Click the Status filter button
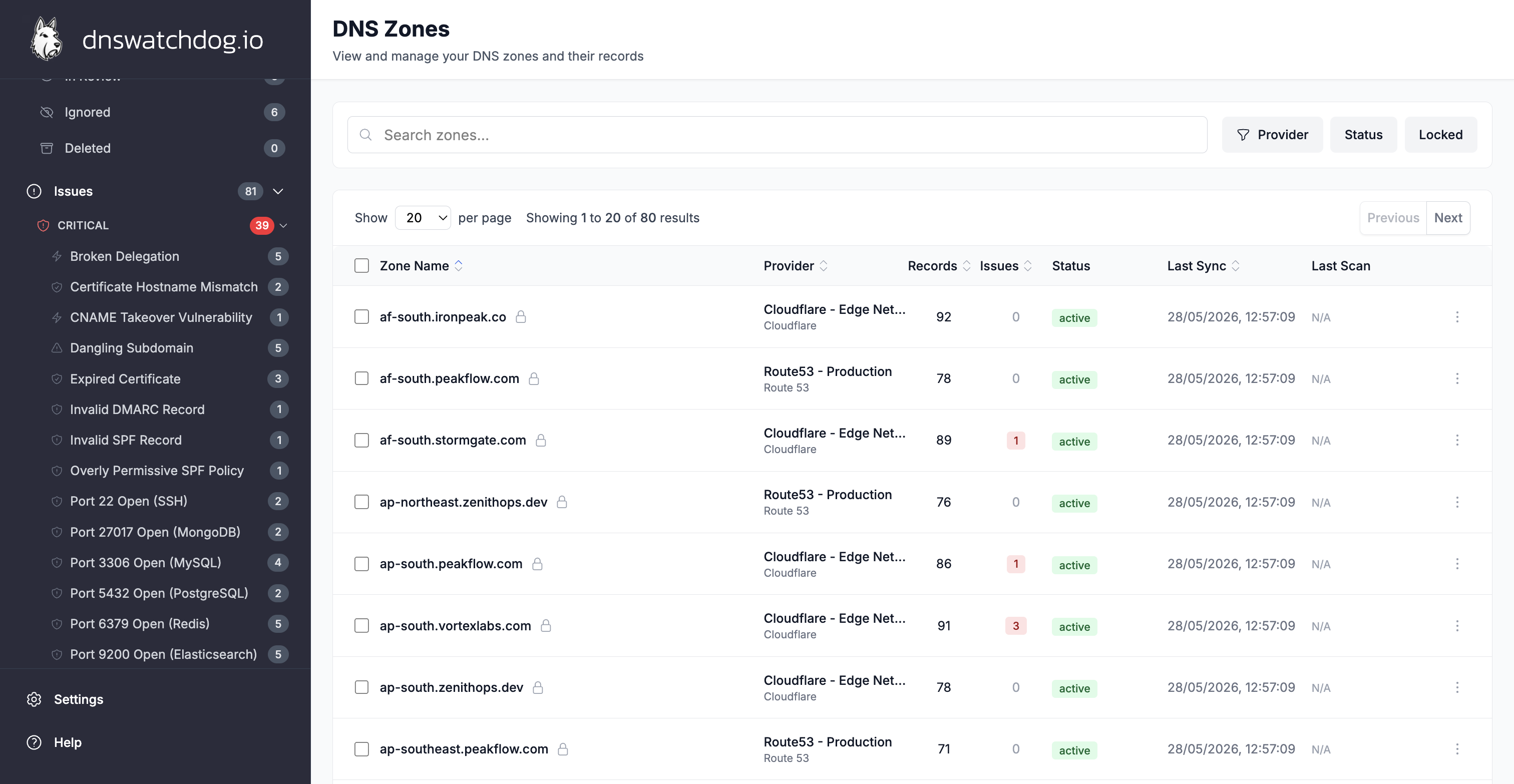The image size is (1514, 784). click(1363, 135)
